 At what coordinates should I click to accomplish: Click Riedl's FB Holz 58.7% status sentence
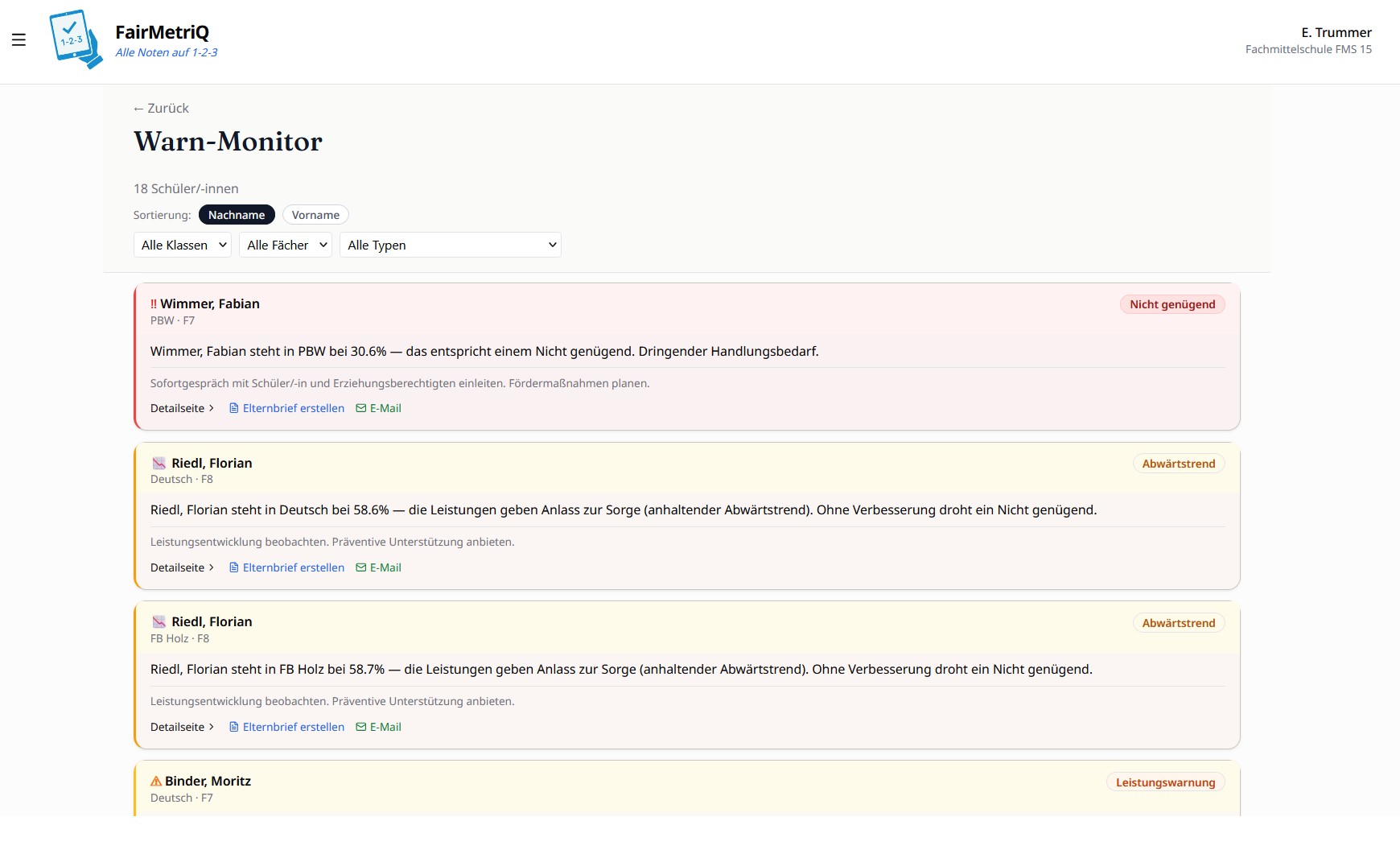[x=621, y=669]
